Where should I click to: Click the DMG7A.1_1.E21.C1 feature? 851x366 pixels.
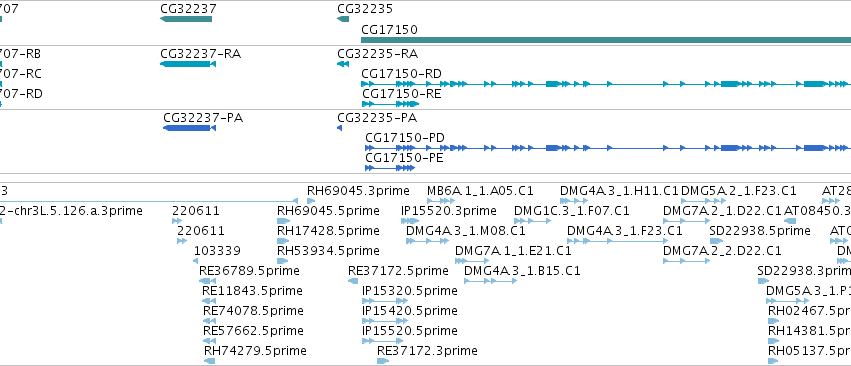472,261
